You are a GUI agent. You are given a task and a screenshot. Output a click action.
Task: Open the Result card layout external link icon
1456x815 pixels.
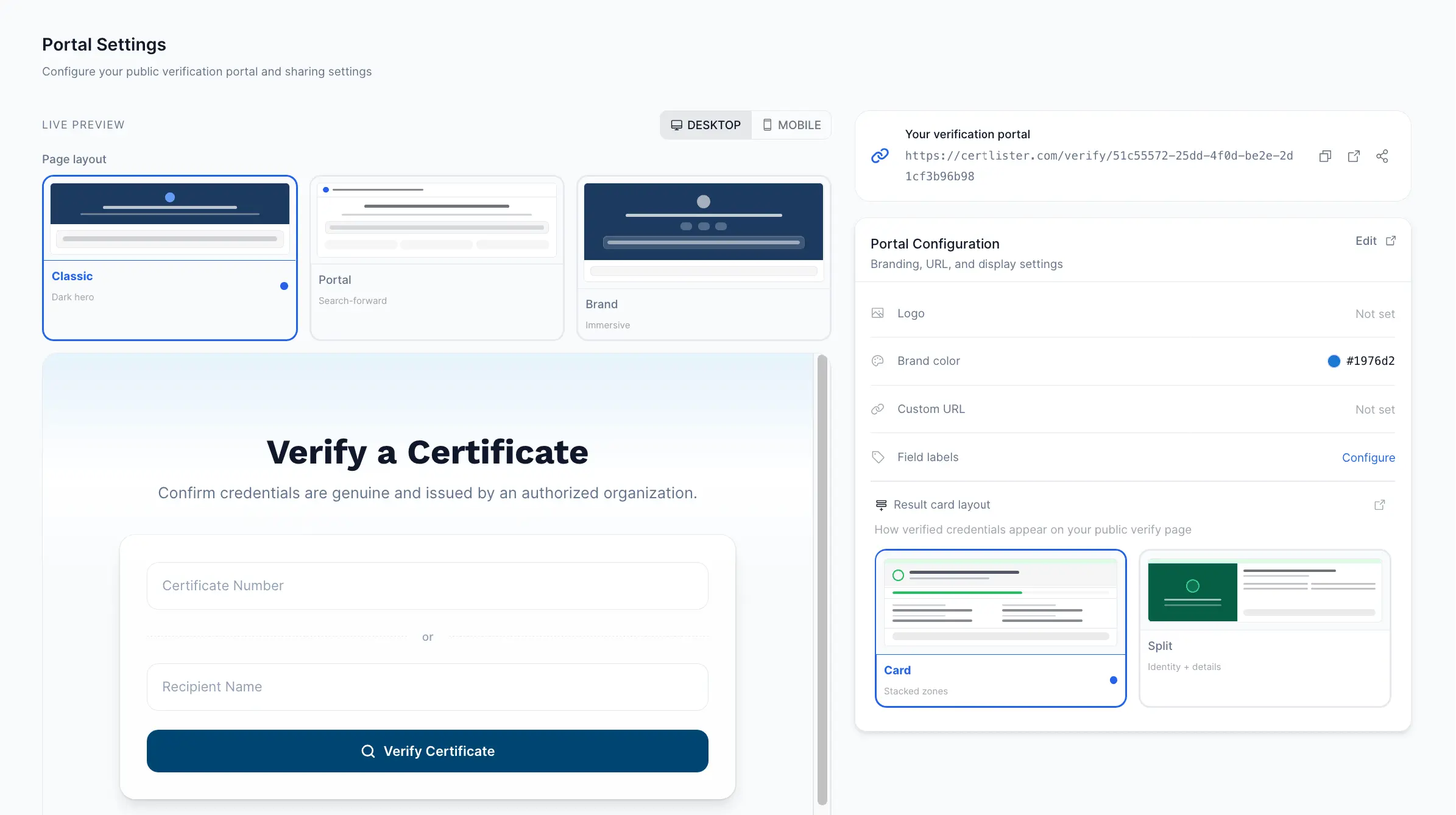pyautogui.click(x=1380, y=505)
